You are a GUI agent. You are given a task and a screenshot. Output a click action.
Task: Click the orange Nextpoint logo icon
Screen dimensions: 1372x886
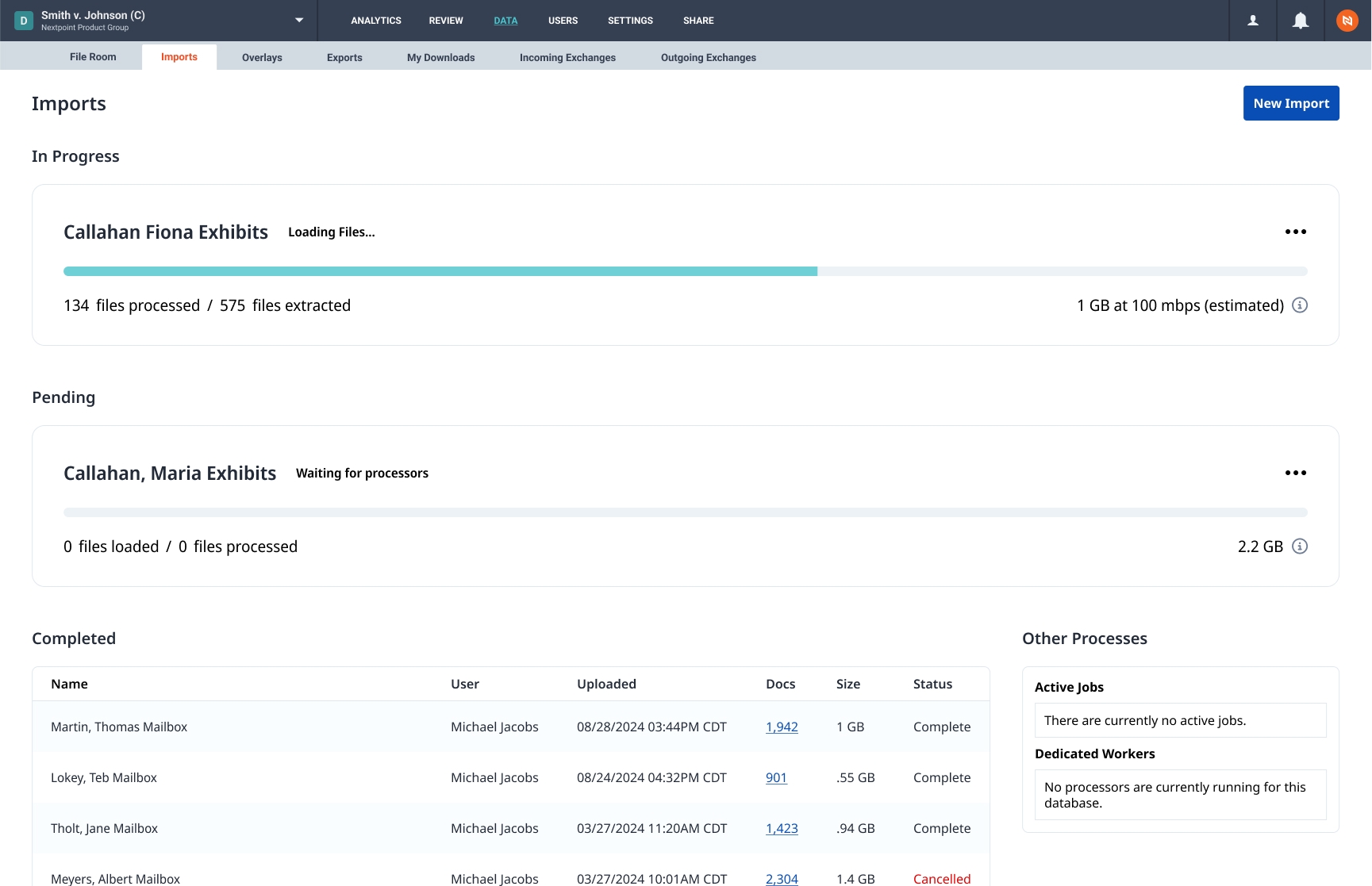coord(1347,21)
